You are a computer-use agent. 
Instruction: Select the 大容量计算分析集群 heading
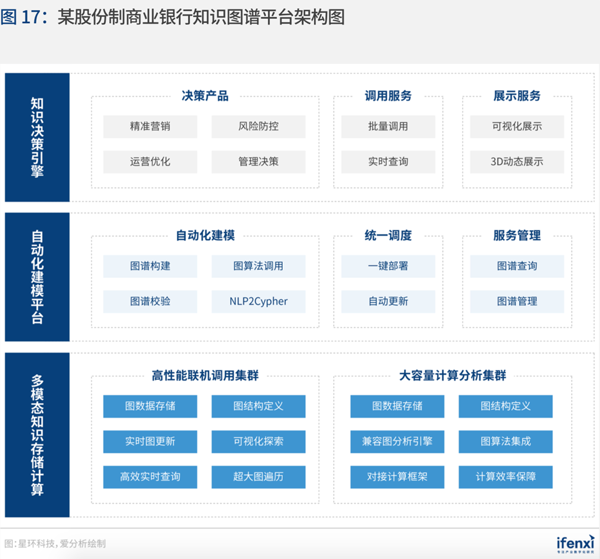[x=452, y=375]
